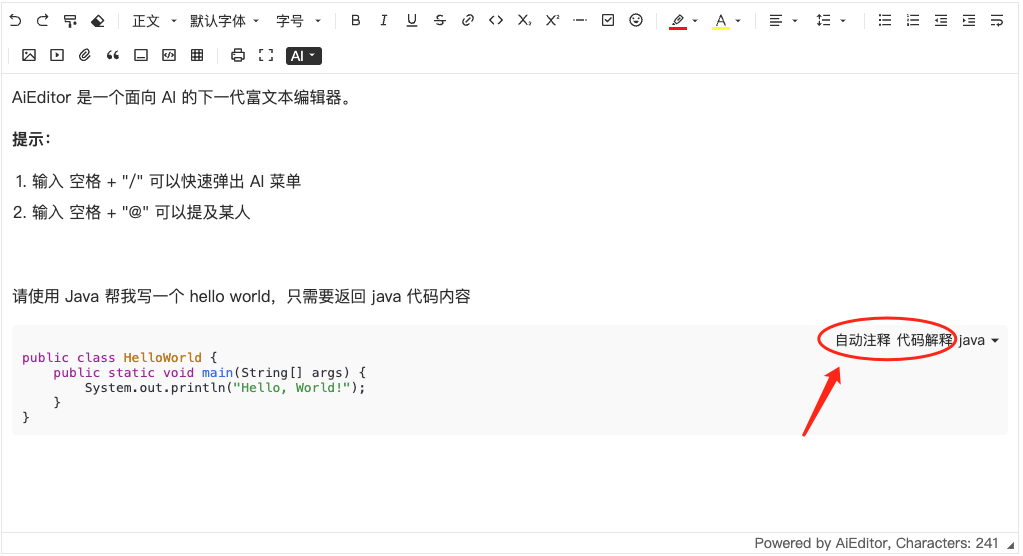This screenshot has height=556, width=1023.
Task: Open the 字号 font size dropdown
Action: point(298,21)
